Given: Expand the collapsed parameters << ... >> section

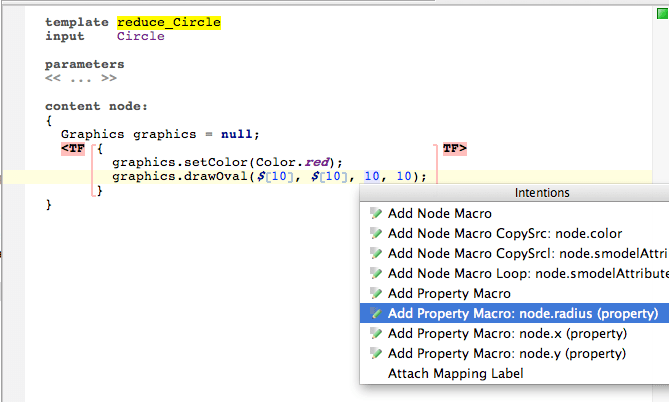Looking at the screenshot, I should [81, 78].
